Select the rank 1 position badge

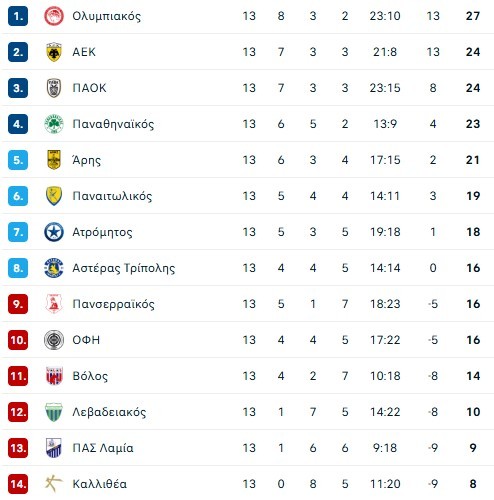pyautogui.click(x=18, y=16)
